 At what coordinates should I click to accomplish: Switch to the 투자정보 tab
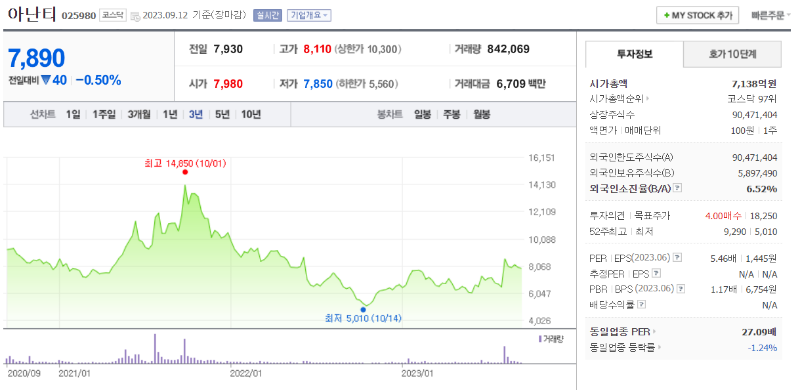coord(634,54)
